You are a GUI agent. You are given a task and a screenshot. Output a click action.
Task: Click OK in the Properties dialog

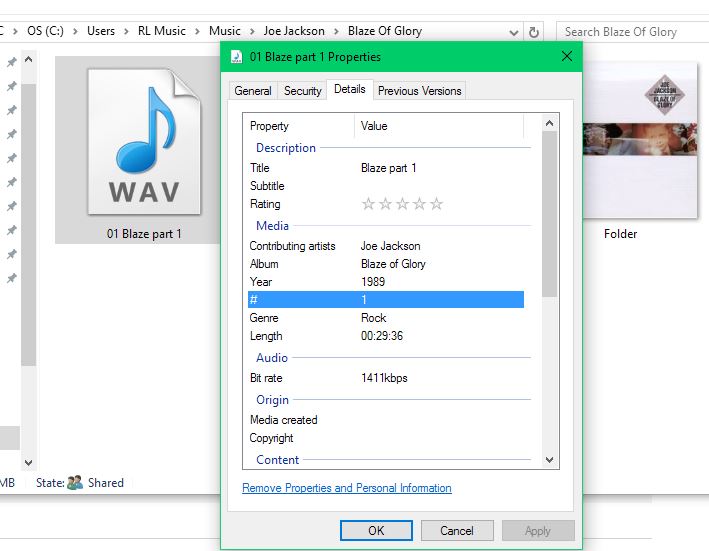click(x=376, y=530)
